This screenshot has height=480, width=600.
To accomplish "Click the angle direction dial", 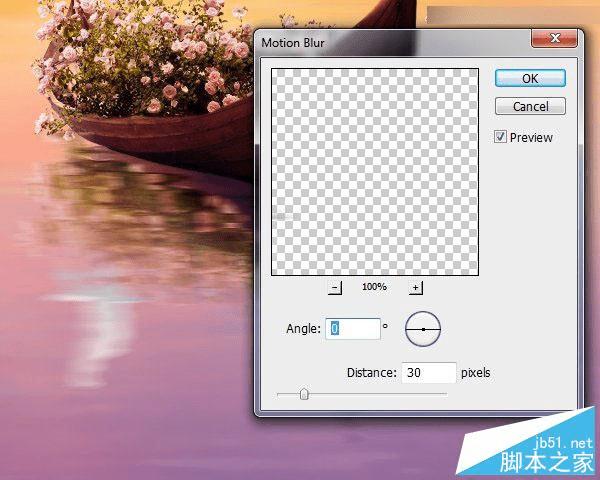I will coord(423,329).
